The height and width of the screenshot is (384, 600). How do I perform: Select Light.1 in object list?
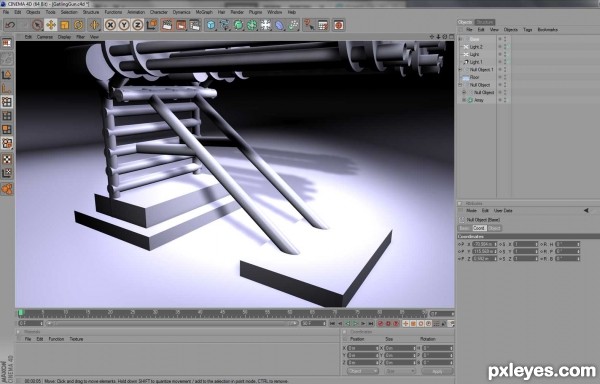pos(476,62)
